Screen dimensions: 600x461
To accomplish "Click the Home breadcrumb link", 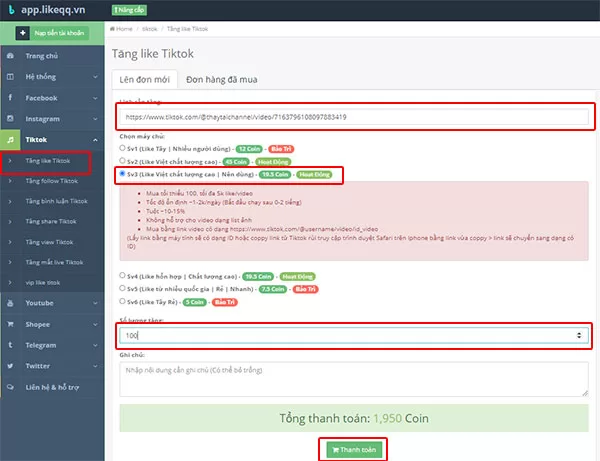I will point(124,29).
